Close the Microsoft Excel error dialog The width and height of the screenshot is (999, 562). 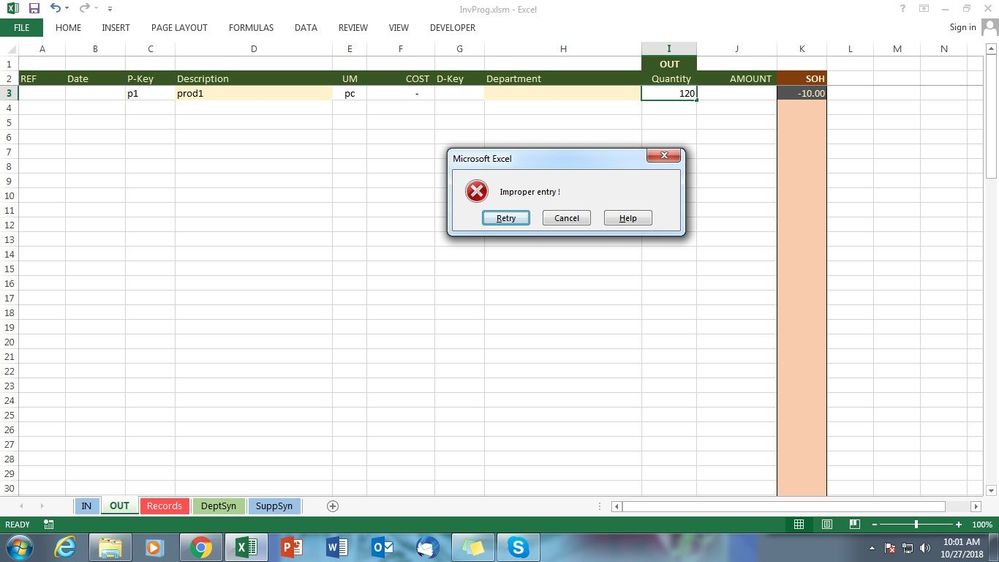point(663,155)
